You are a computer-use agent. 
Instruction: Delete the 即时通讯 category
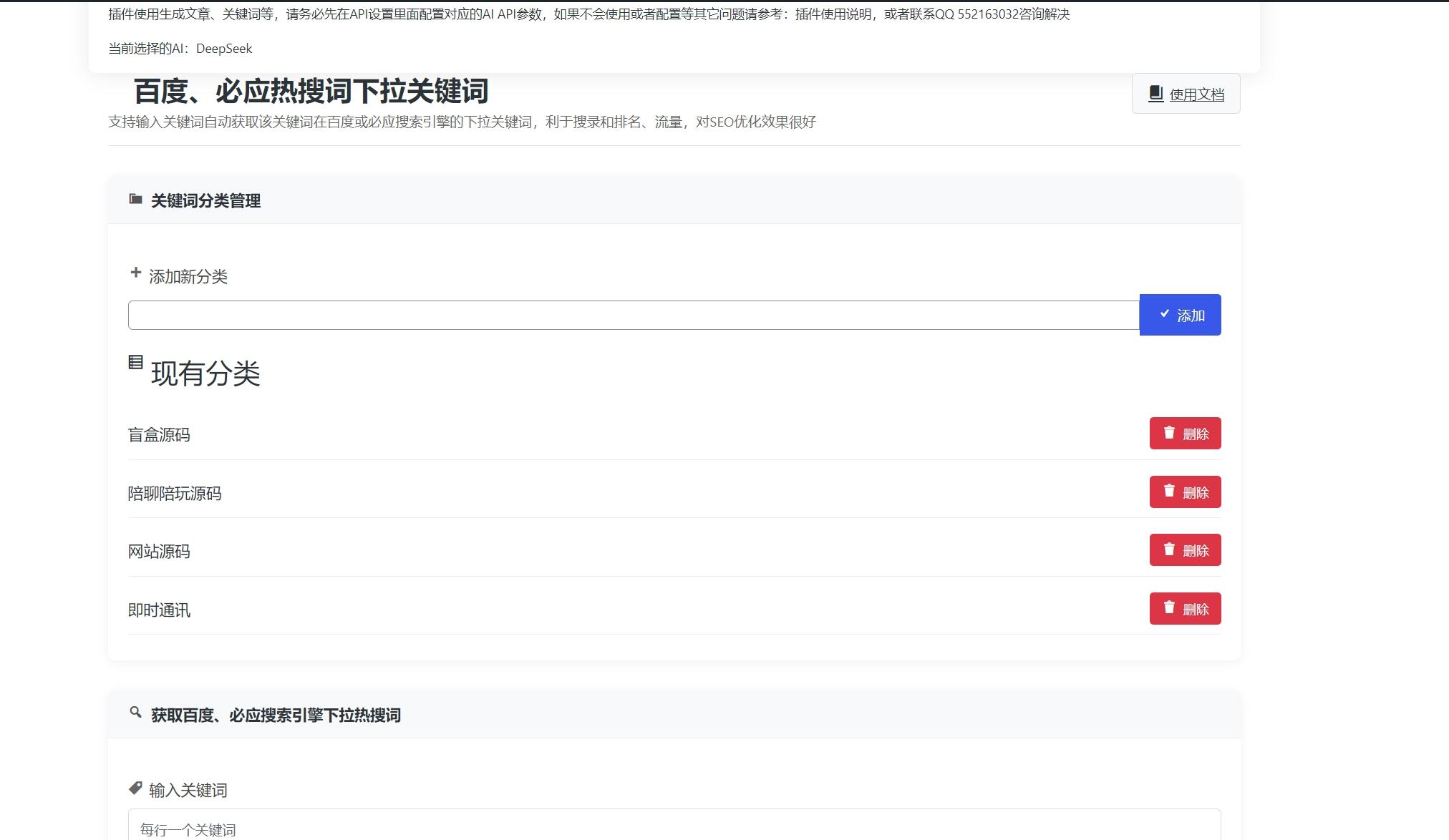tap(1185, 608)
